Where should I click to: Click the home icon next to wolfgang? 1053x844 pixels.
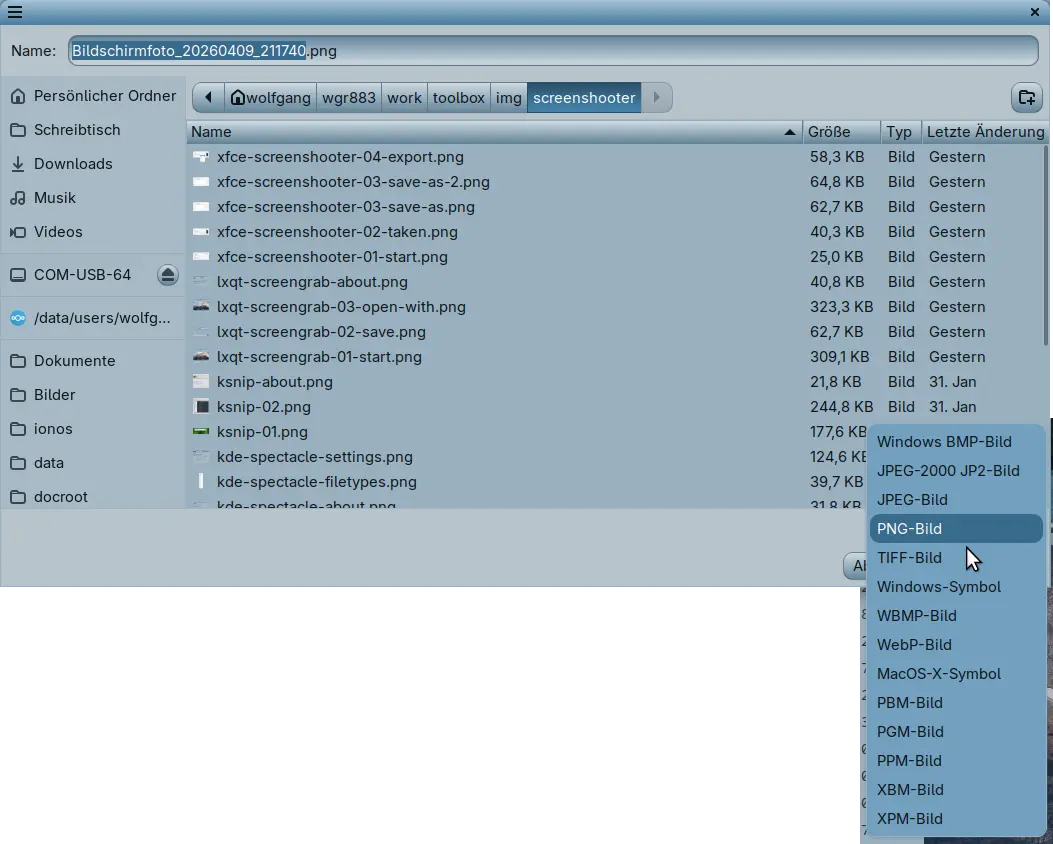click(x=237, y=97)
